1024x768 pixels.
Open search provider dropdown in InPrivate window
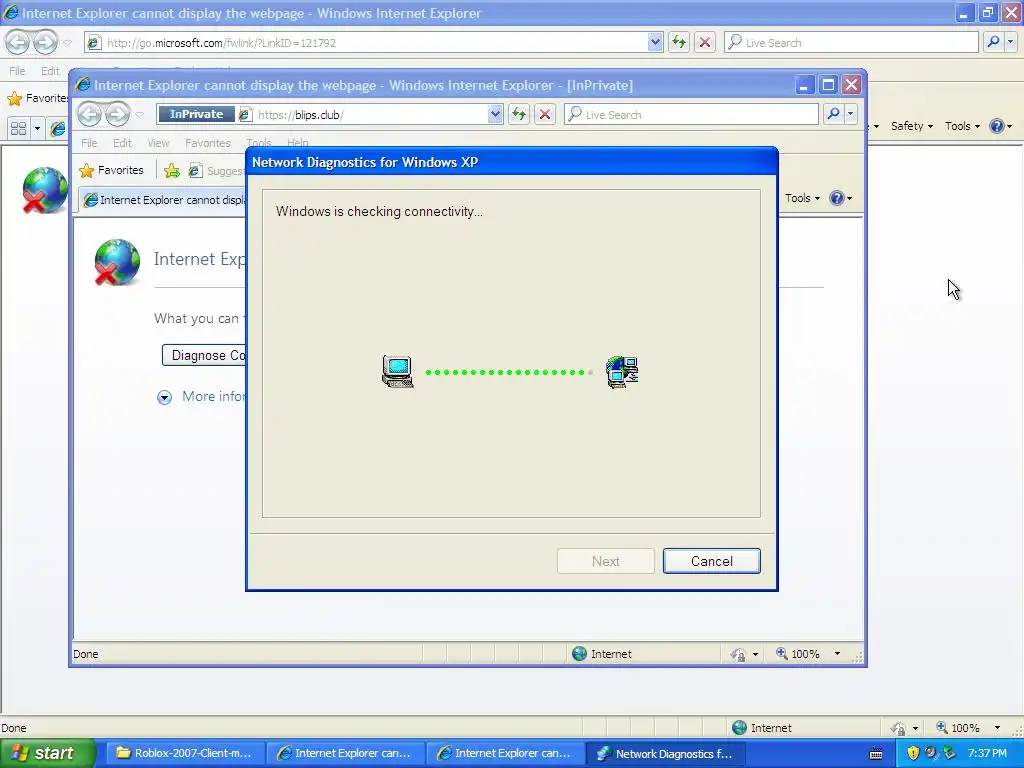[850, 114]
